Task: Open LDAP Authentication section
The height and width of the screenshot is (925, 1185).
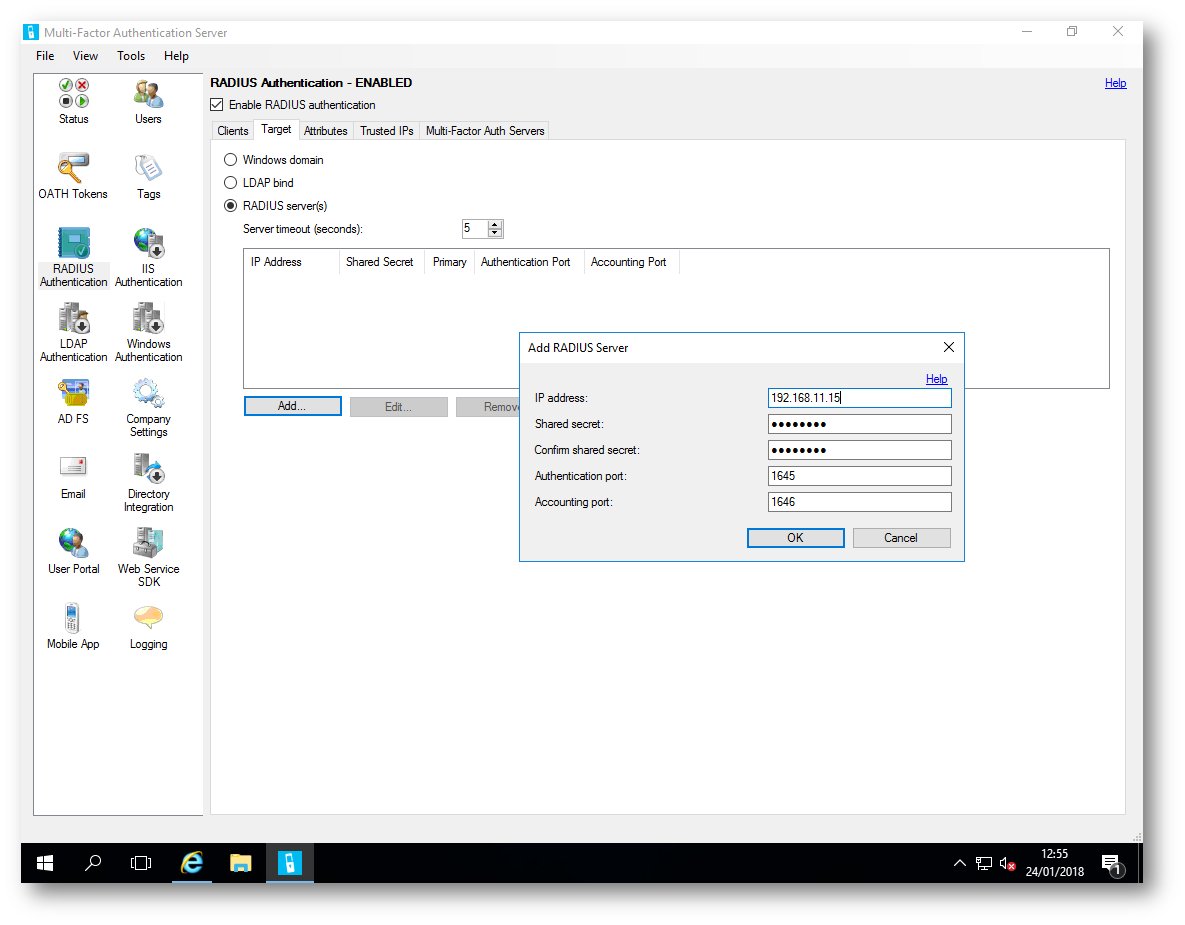Action: (73, 332)
